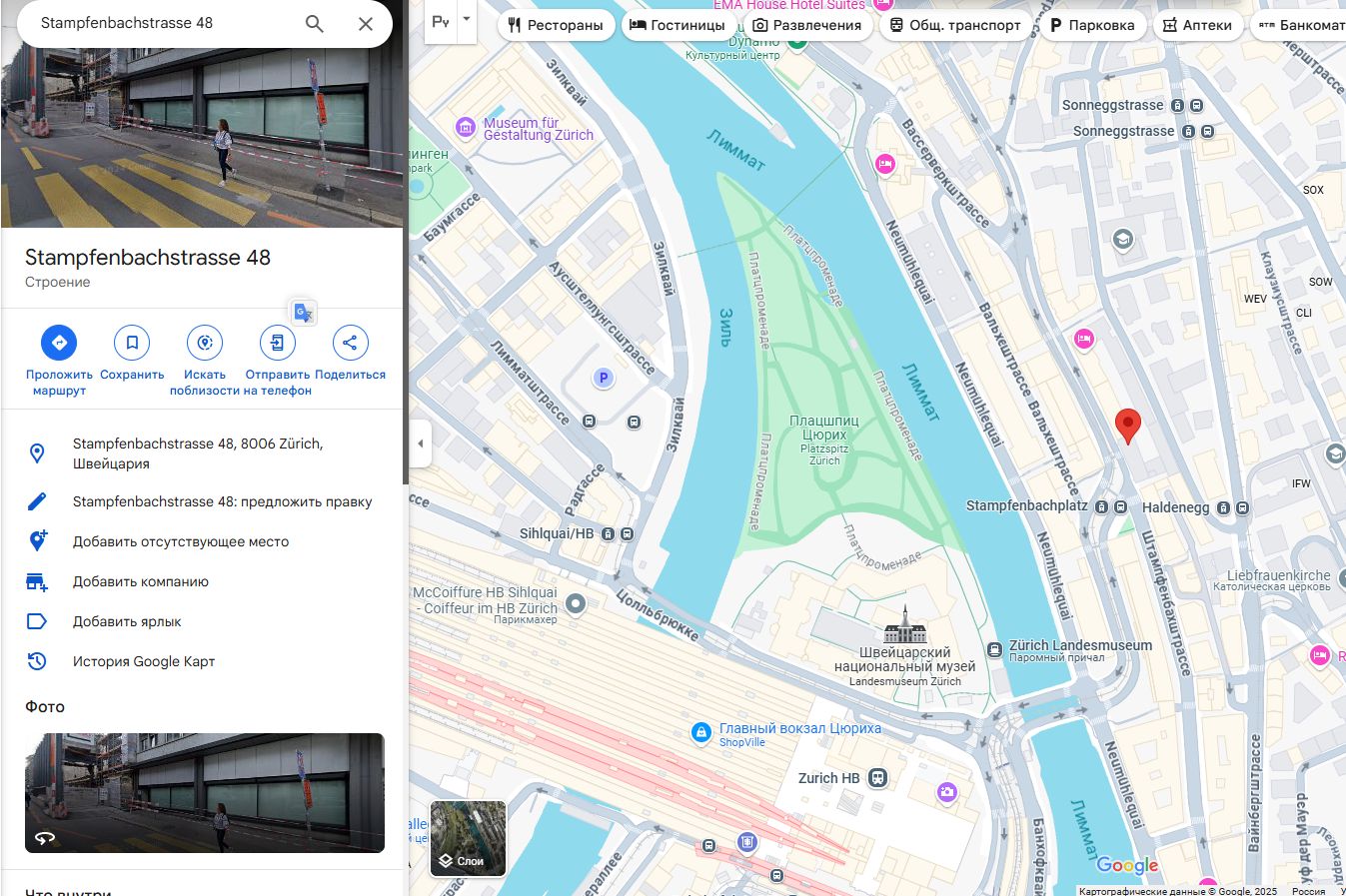Click the Google Translate floating icon

304,312
